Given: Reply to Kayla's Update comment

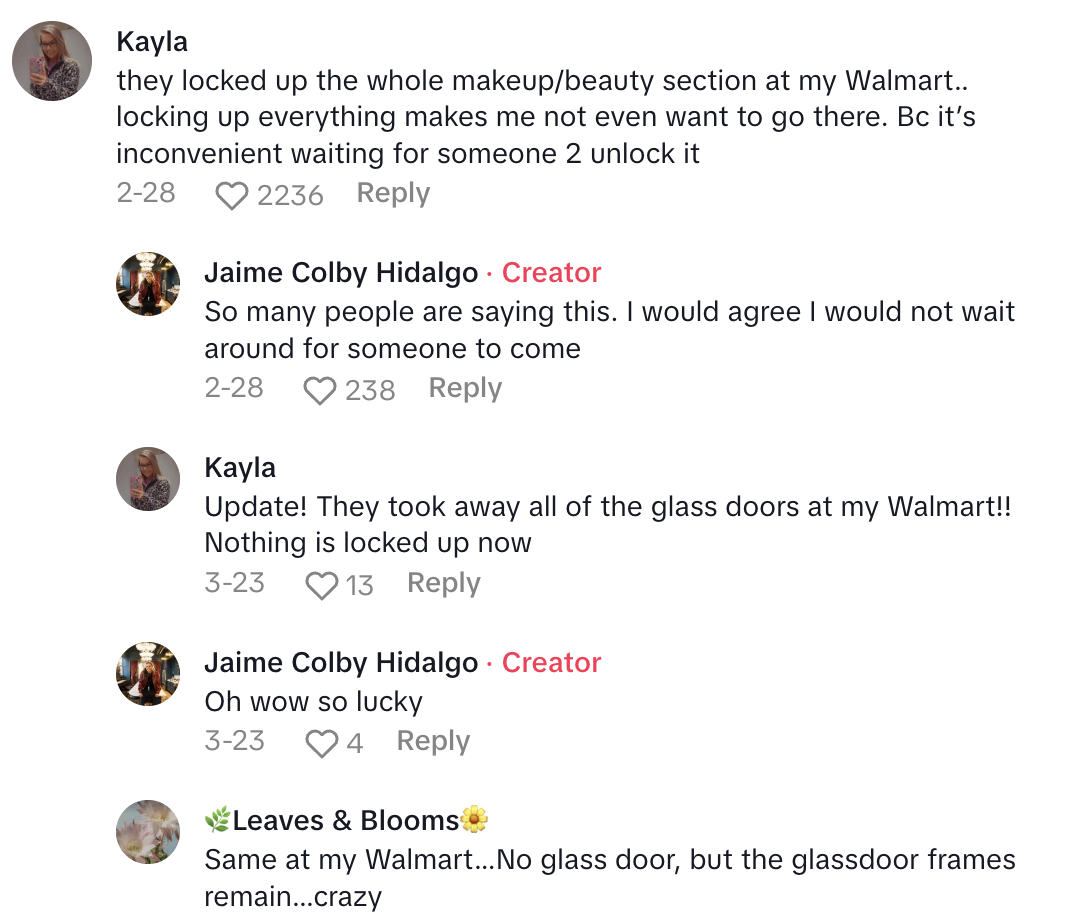Looking at the screenshot, I should point(443,583).
